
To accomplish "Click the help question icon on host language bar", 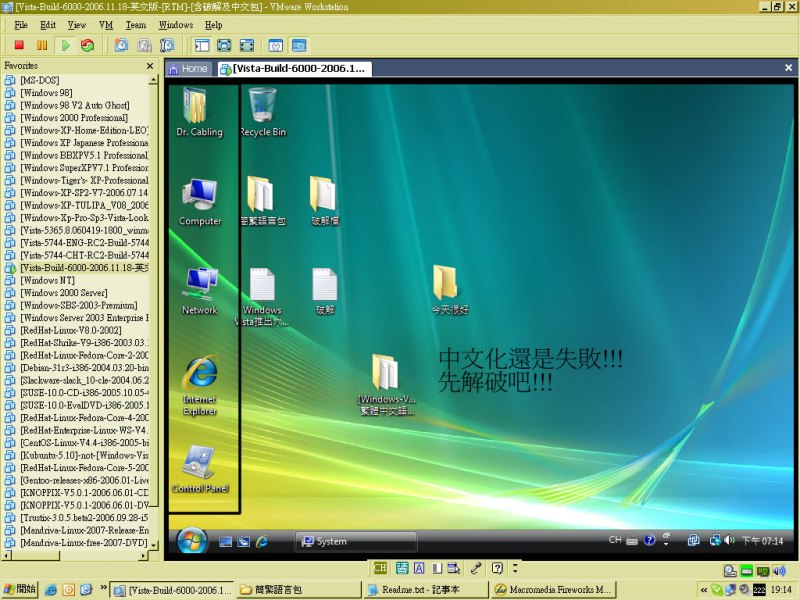I will 497,568.
